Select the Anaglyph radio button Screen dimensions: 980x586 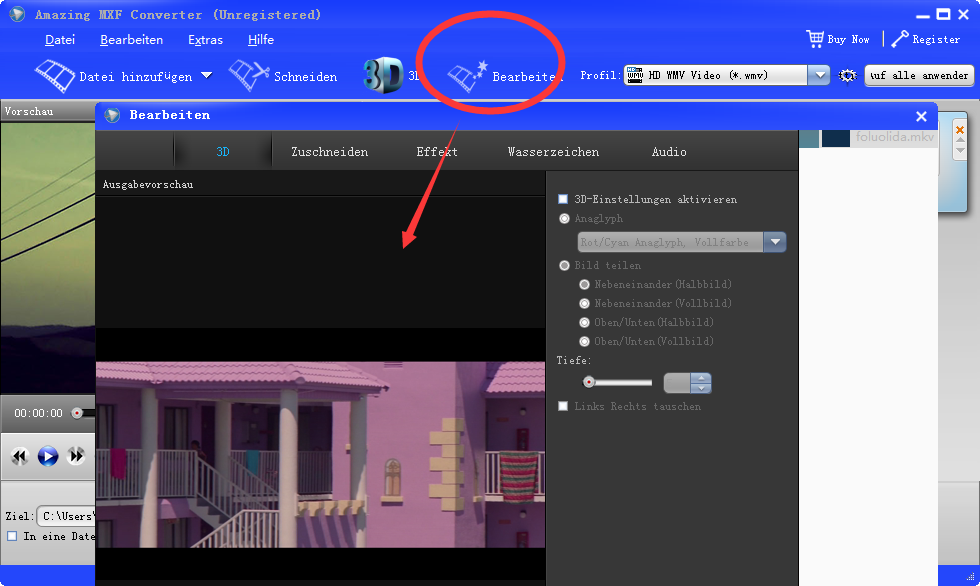(x=564, y=219)
